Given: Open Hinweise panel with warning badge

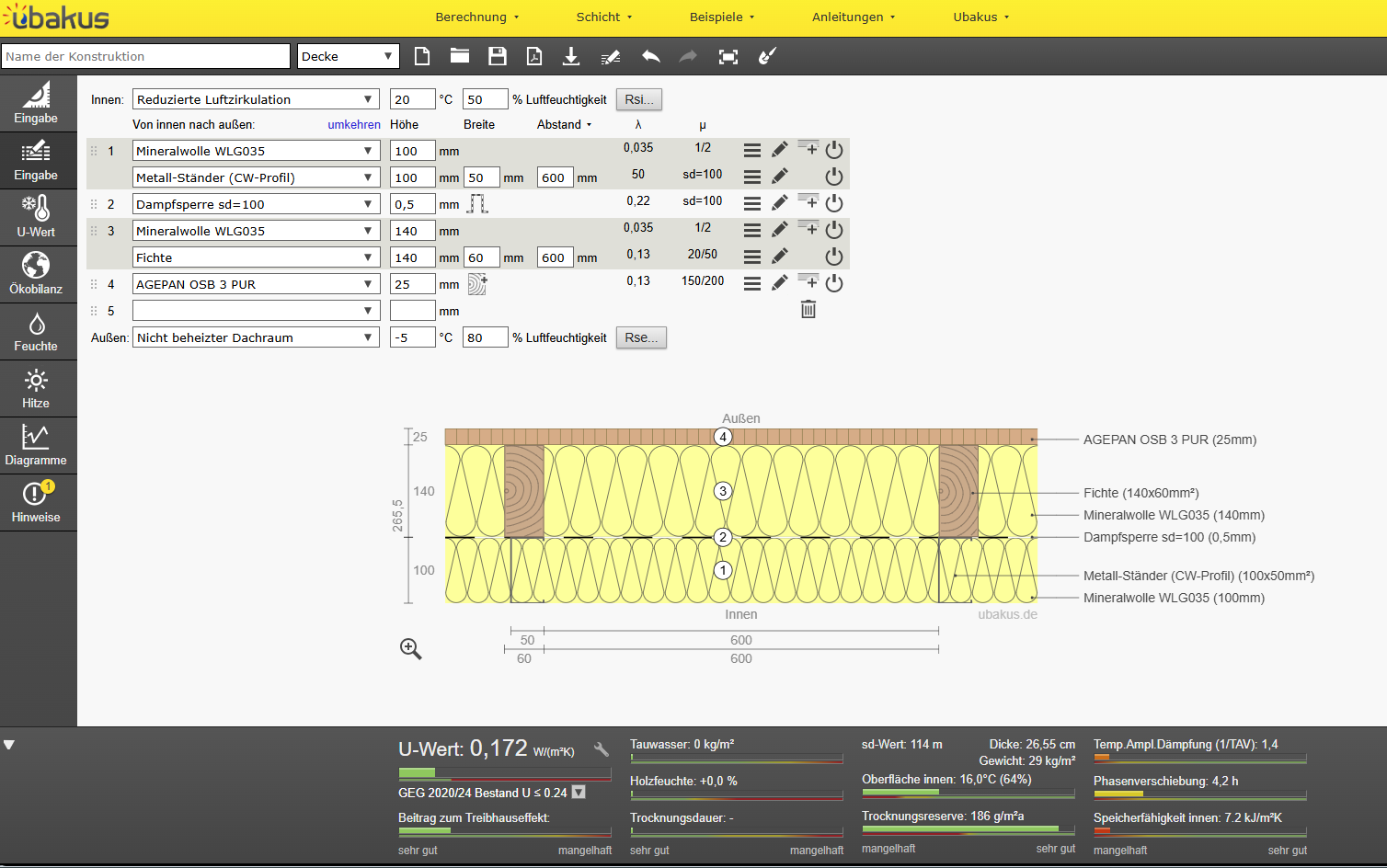Looking at the screenshot, I should [37, 502].
